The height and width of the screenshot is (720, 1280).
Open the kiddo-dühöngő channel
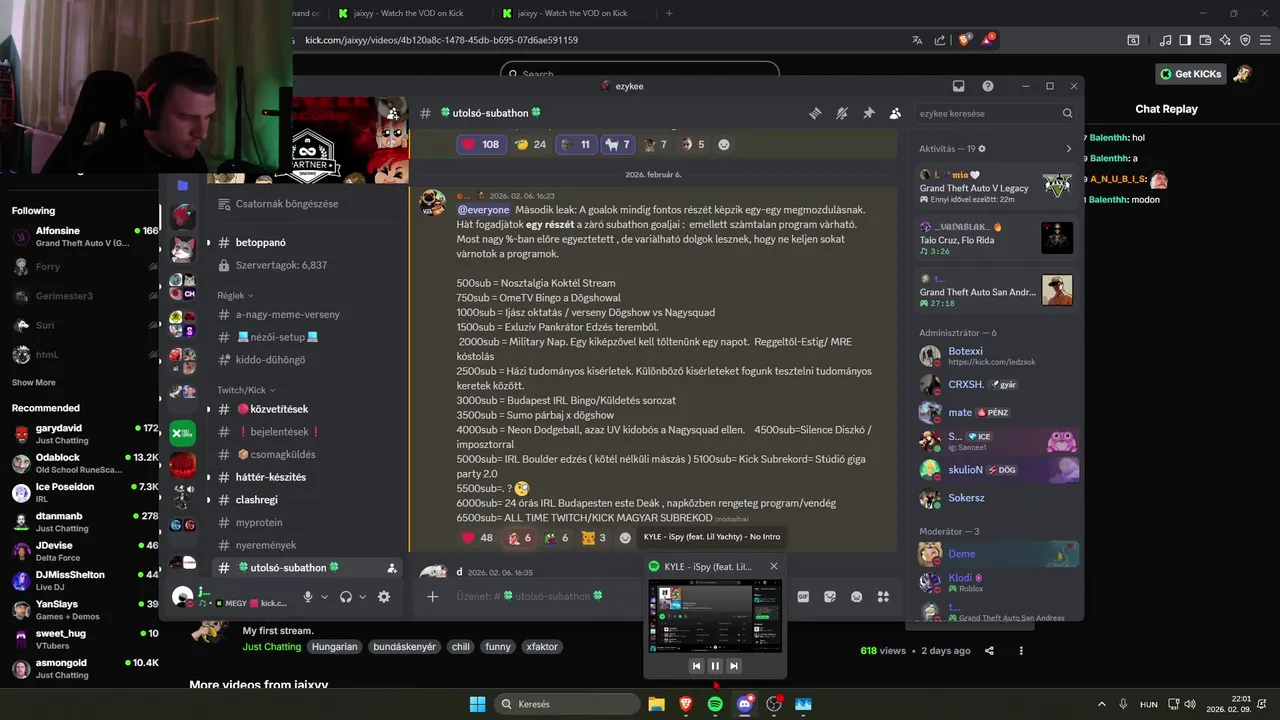pos(305,360)
